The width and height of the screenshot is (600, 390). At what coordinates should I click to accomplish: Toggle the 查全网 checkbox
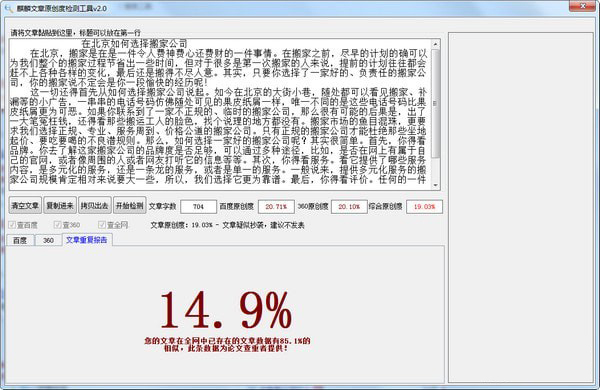(113, 225)
